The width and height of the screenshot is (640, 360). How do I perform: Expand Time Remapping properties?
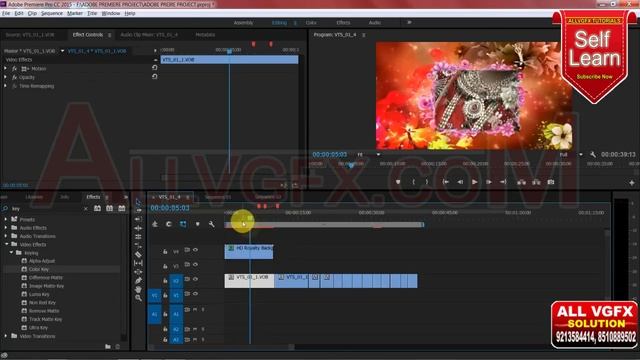click(5, 86)
